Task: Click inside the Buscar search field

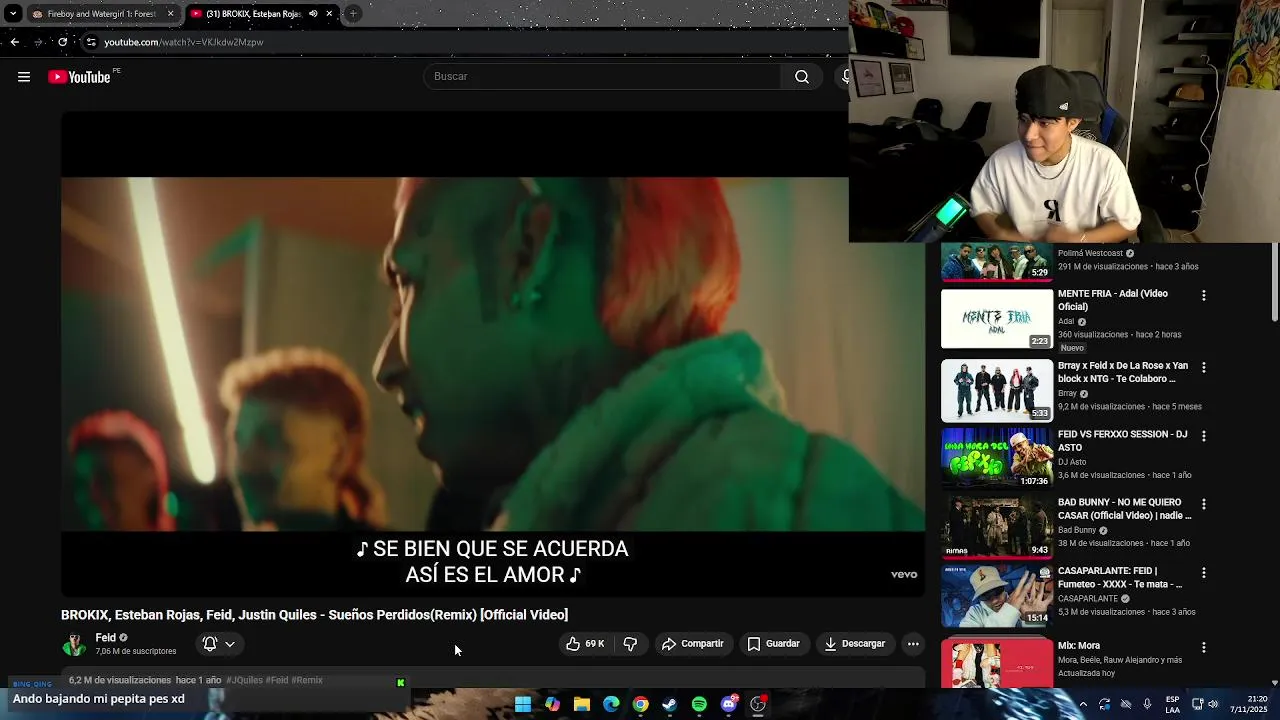Action: point(603,77)
